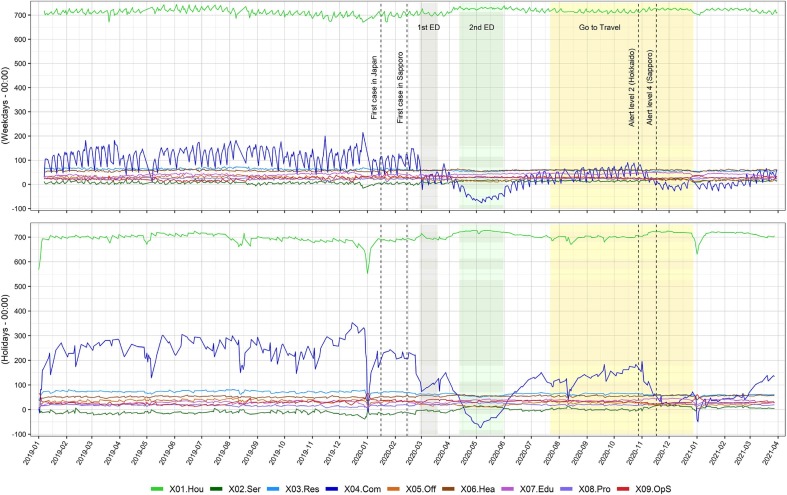Screen dimensions: 787x495
Task: Click the 2020-08 x-axis date label
Action: coord(550,455)
